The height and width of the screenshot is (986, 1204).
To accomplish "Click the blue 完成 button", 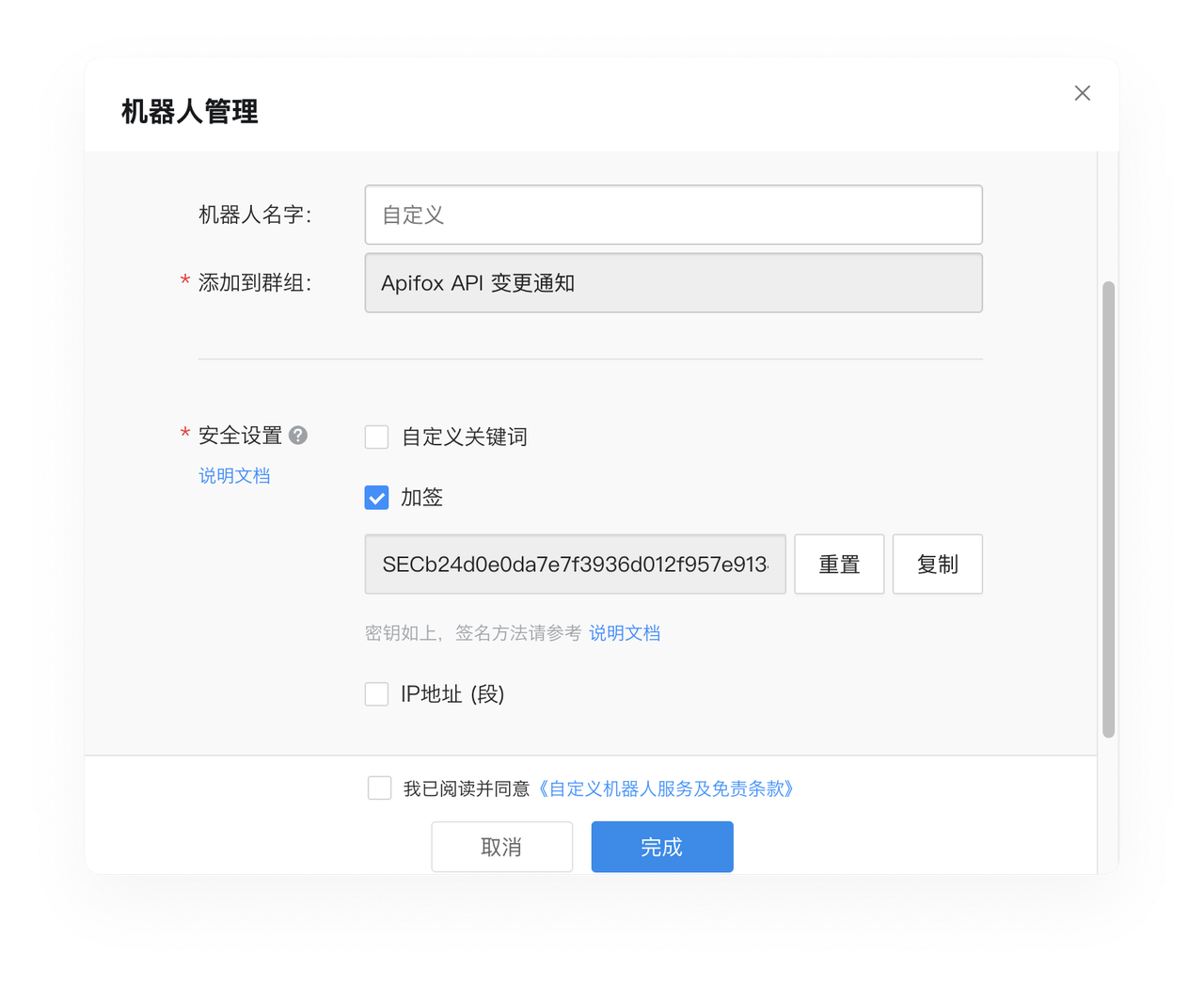I will pos(661,847).
